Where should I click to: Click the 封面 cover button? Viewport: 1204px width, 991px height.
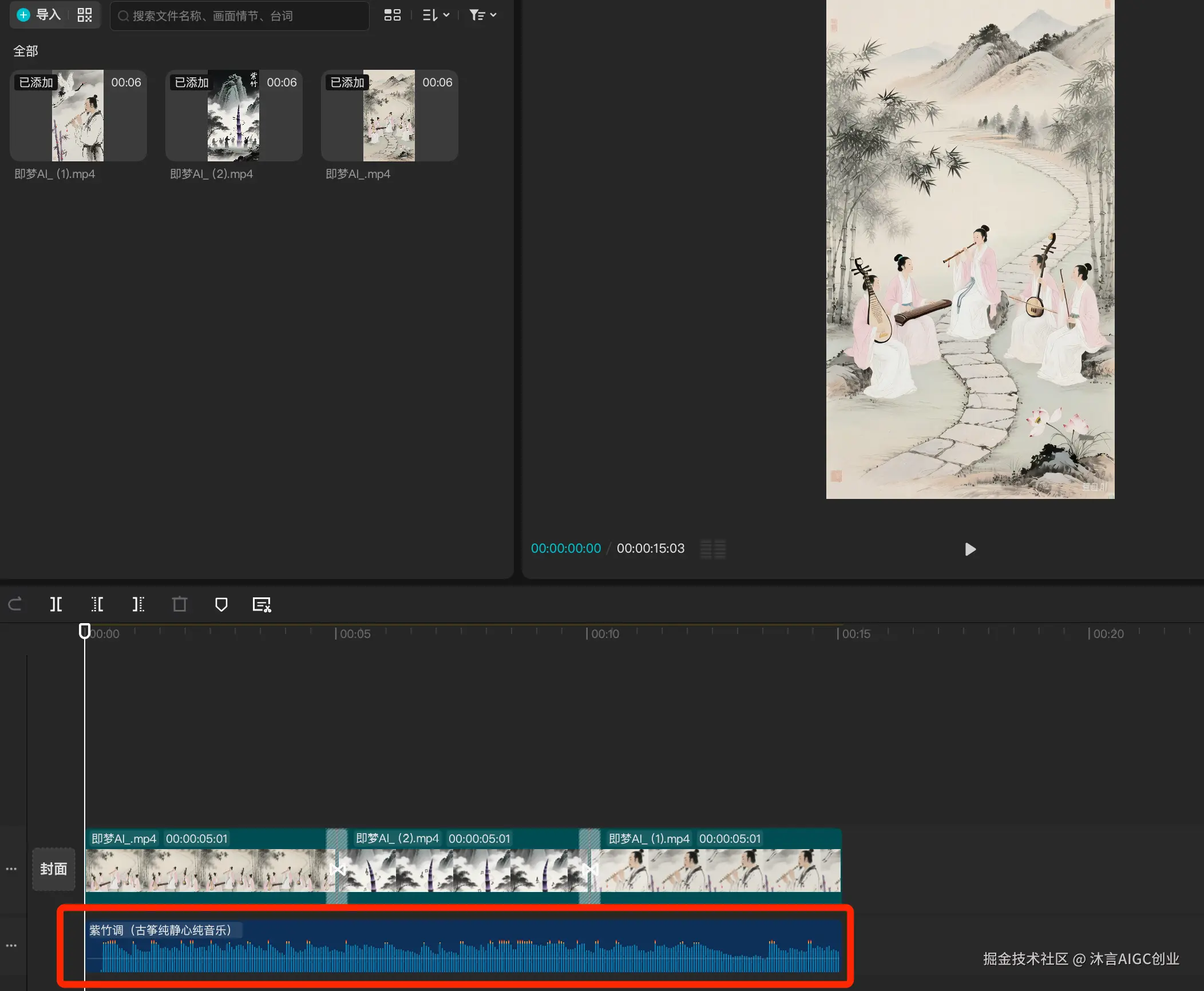click(x=53, y=869)
